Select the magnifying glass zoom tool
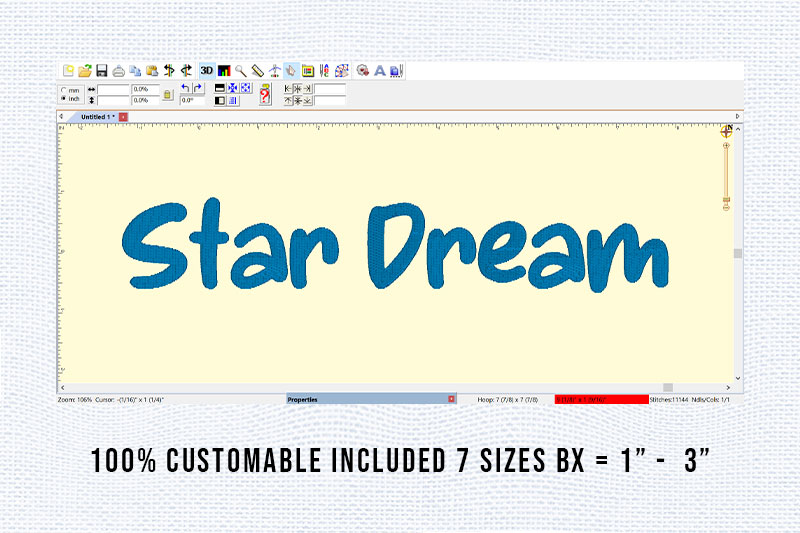Screen dimensions: 800x533 click(240, 70)
